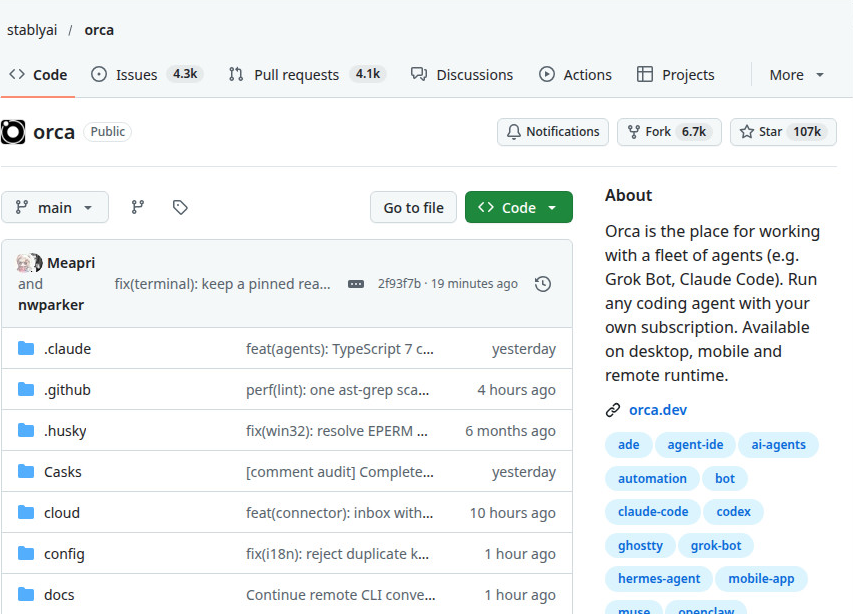Click the config folder icon
Screen dimensions: 853x614
pyautogui.click(x=26, y=554)
